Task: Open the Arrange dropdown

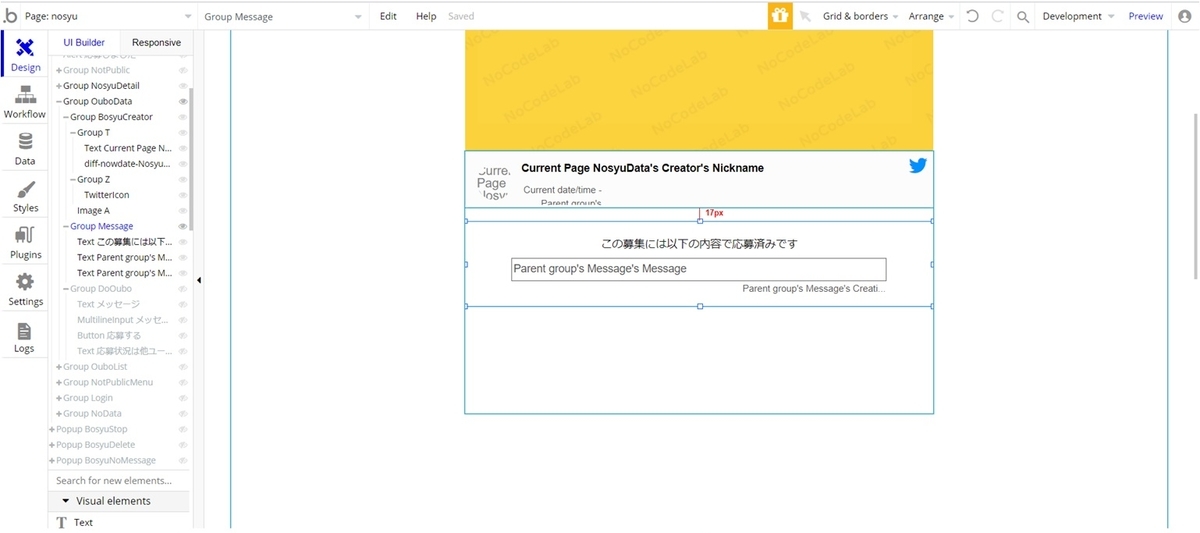Action: pos(931,16)
